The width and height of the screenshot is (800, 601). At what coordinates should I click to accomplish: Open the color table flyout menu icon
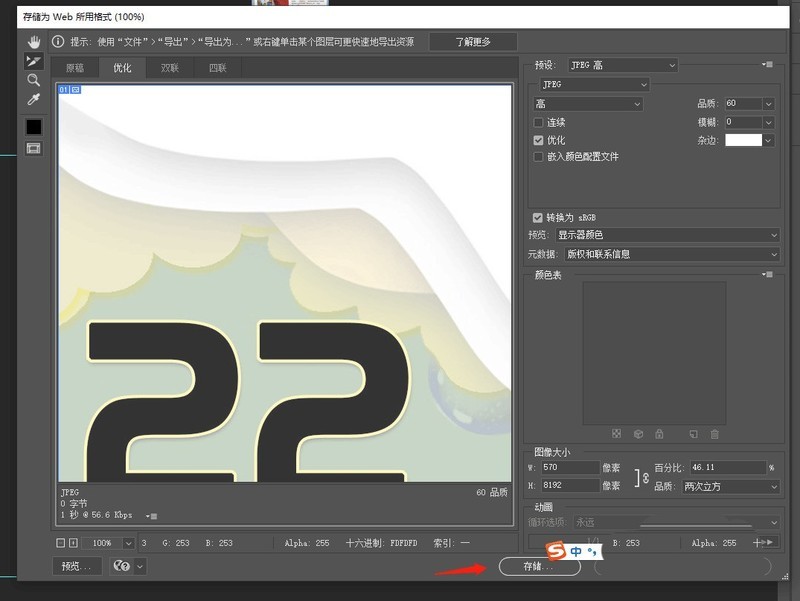(767, 275)
